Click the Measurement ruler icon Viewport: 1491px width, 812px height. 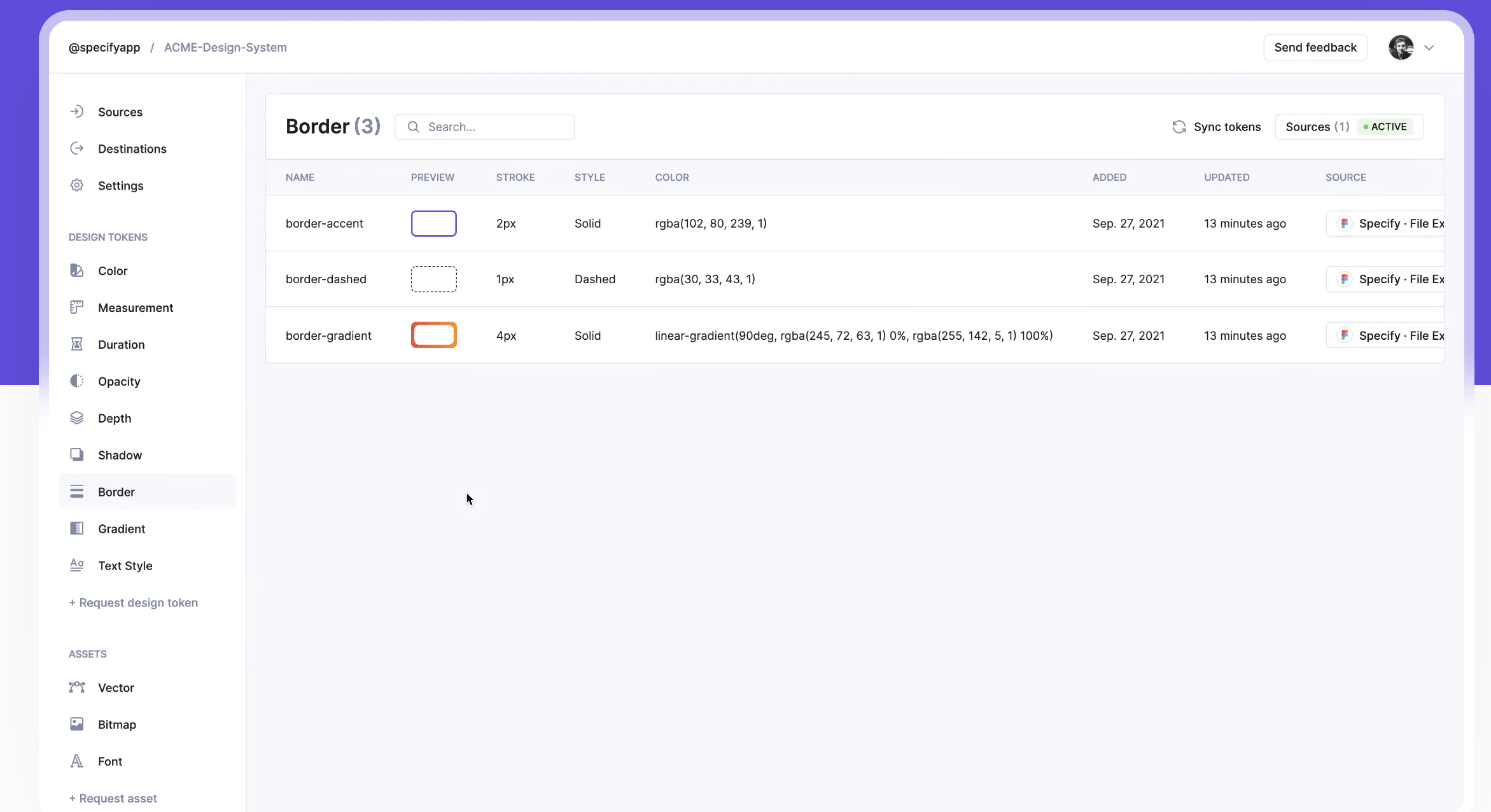coord(76,307)
